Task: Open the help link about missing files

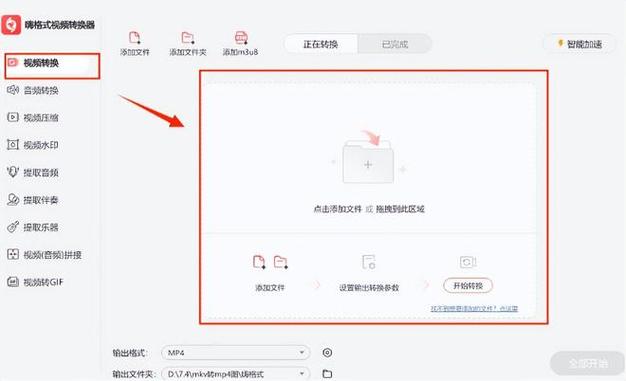Action: click(474, 308)
